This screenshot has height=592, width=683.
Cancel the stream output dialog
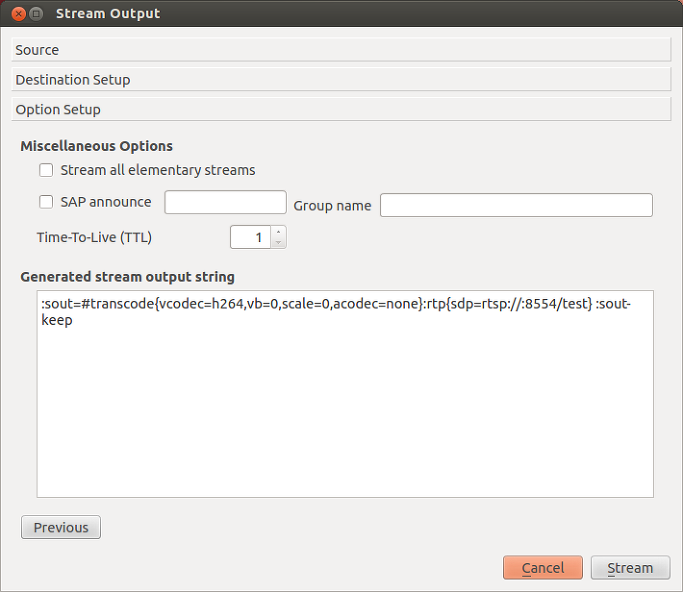coord(543,568)
